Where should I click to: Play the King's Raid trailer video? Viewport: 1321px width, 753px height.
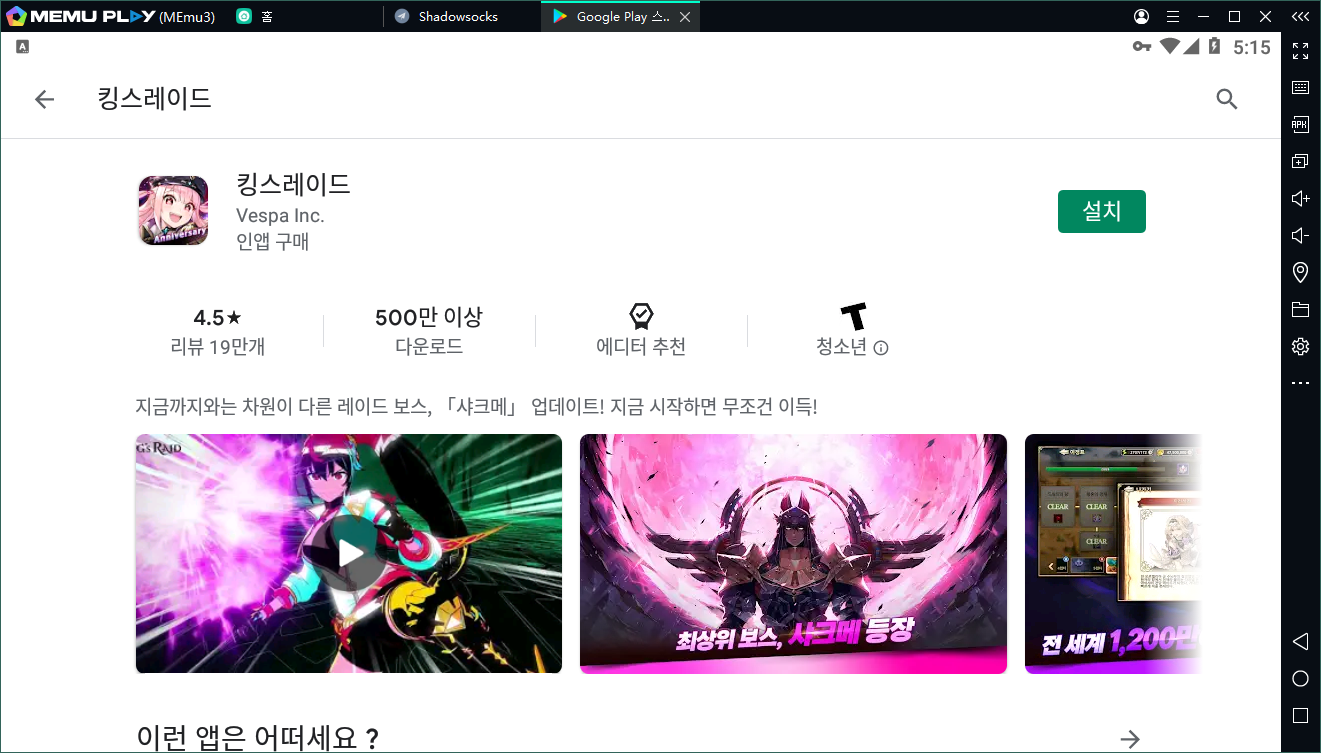click(x=349, y=553)
